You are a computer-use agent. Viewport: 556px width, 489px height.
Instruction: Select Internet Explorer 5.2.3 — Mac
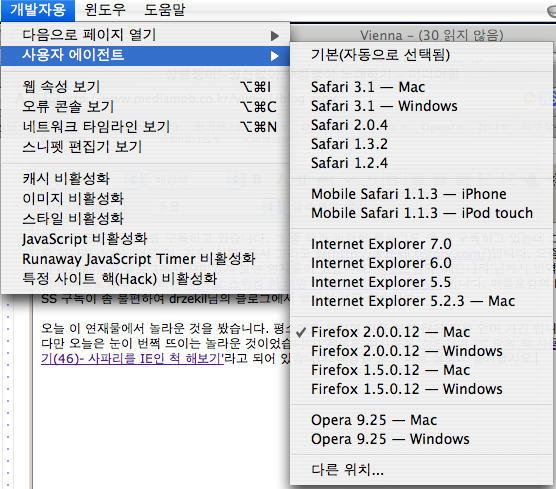pyautogui.click(x=421, y=301)
